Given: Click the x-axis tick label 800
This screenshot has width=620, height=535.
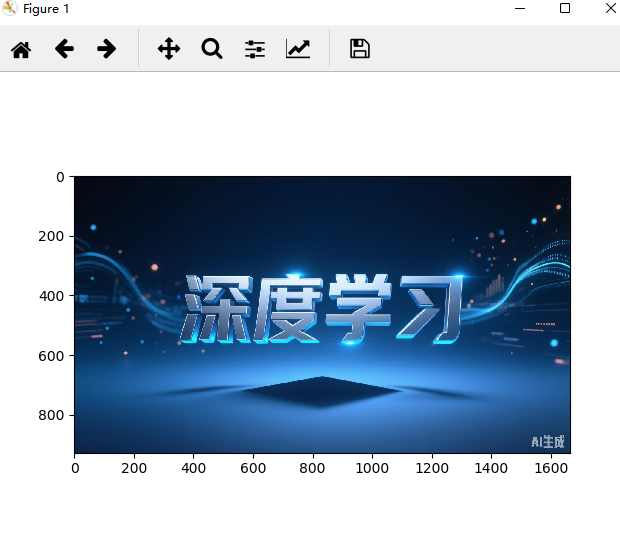Looking at the screenshot, I should click(312, 468).
